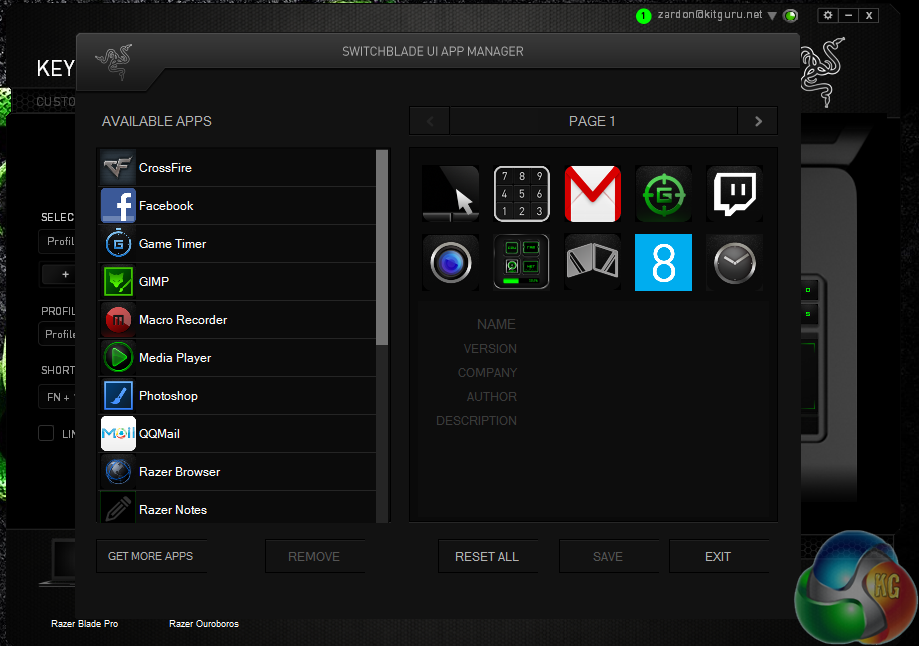Click the EXIT button
919x646 pixels.
[719, 556]
